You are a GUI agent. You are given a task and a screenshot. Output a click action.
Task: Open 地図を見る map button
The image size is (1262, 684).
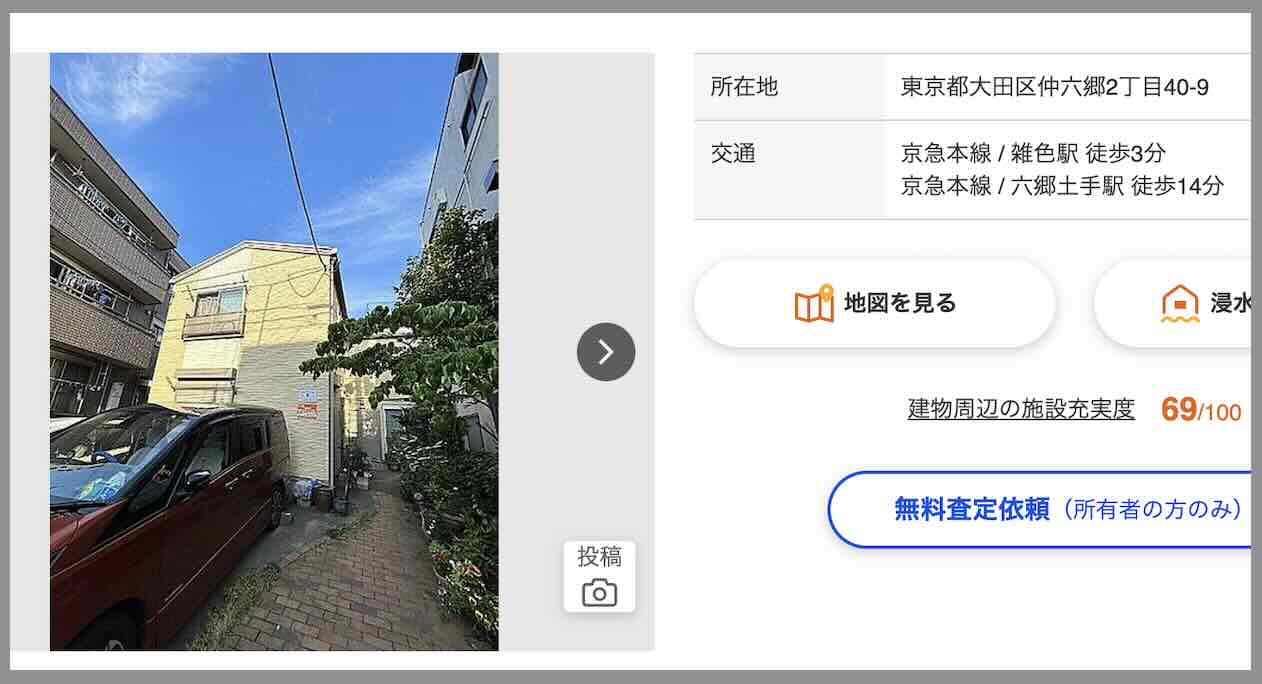coord(875,303)
